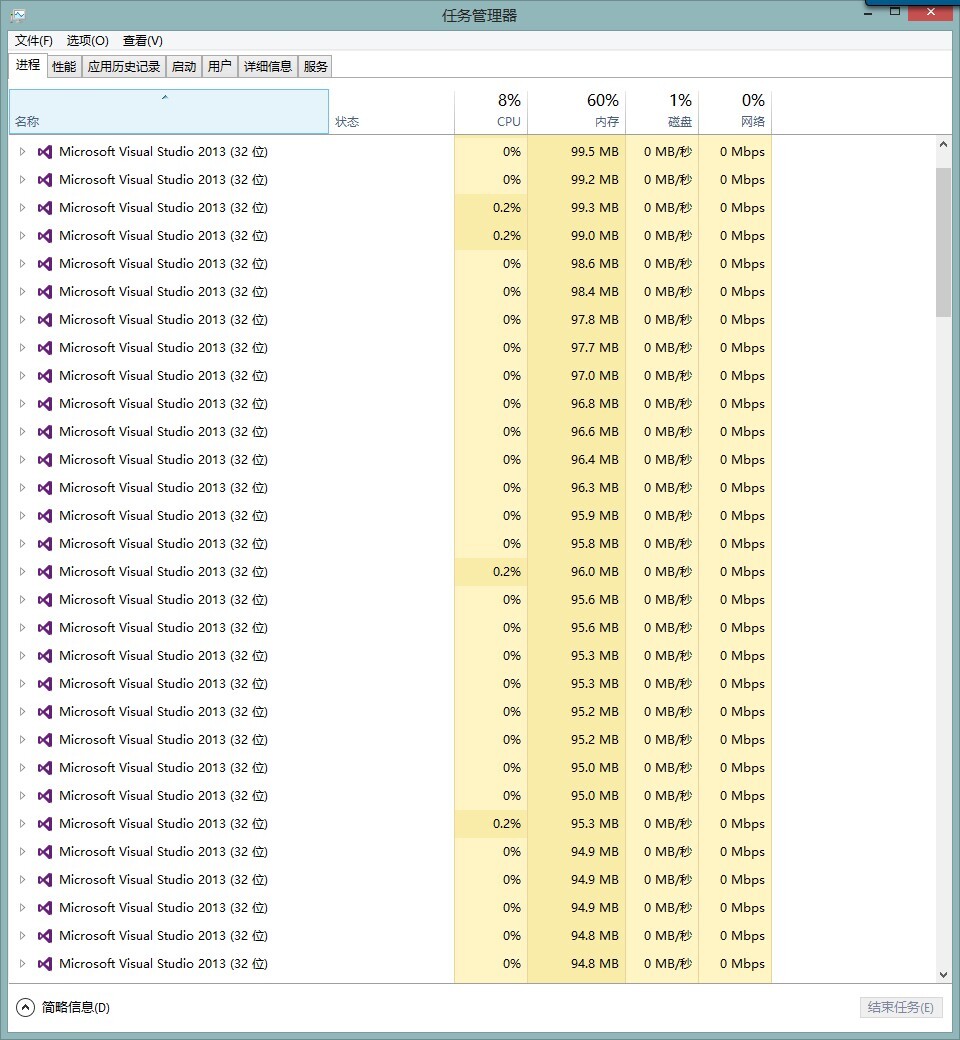Select the Visual Studio icon in the 97.0 MB row
This screenshot has height=1040, width=960.
[44, 375]
